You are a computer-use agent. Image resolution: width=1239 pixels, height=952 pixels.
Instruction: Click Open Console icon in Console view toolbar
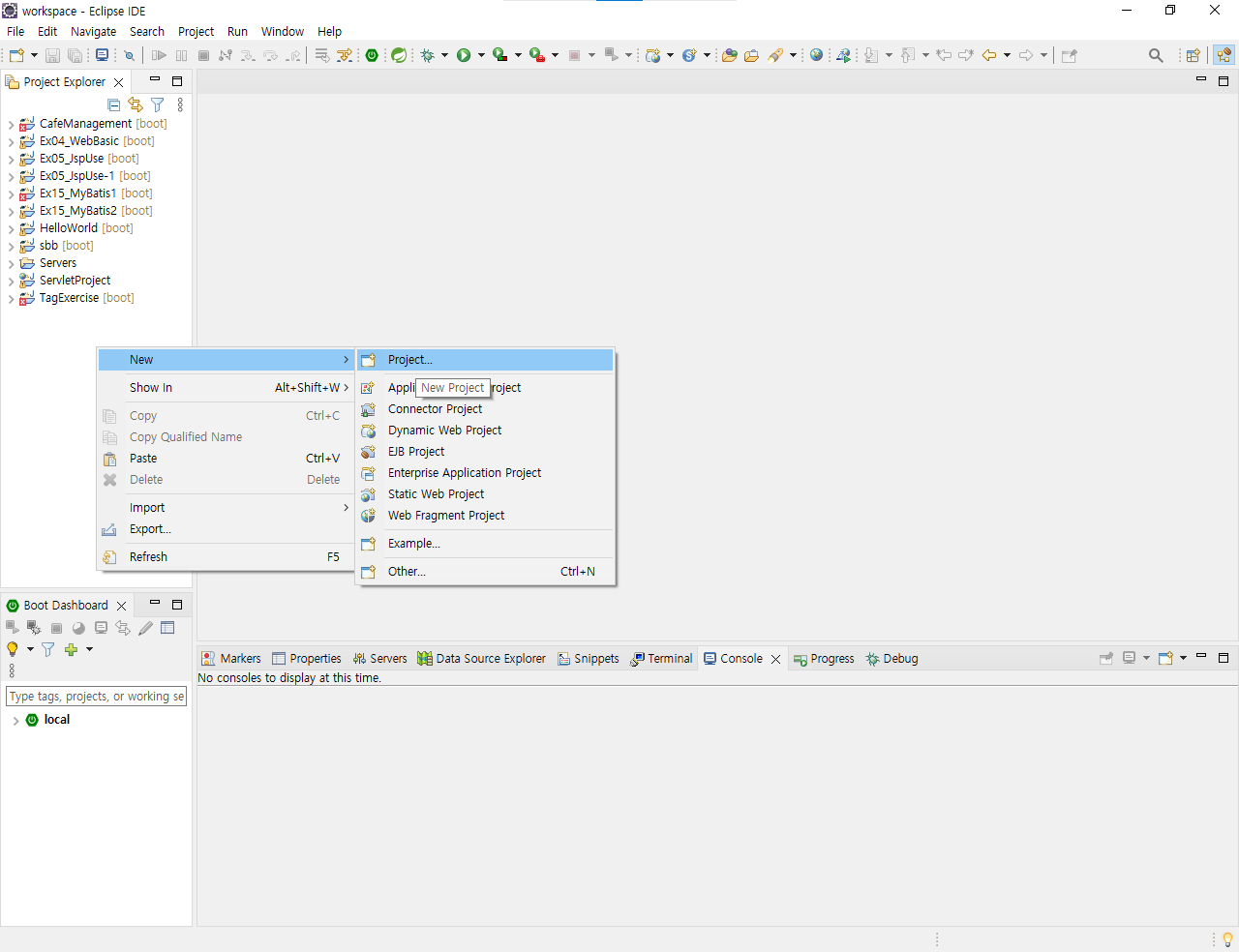(x=1165, y=658)
